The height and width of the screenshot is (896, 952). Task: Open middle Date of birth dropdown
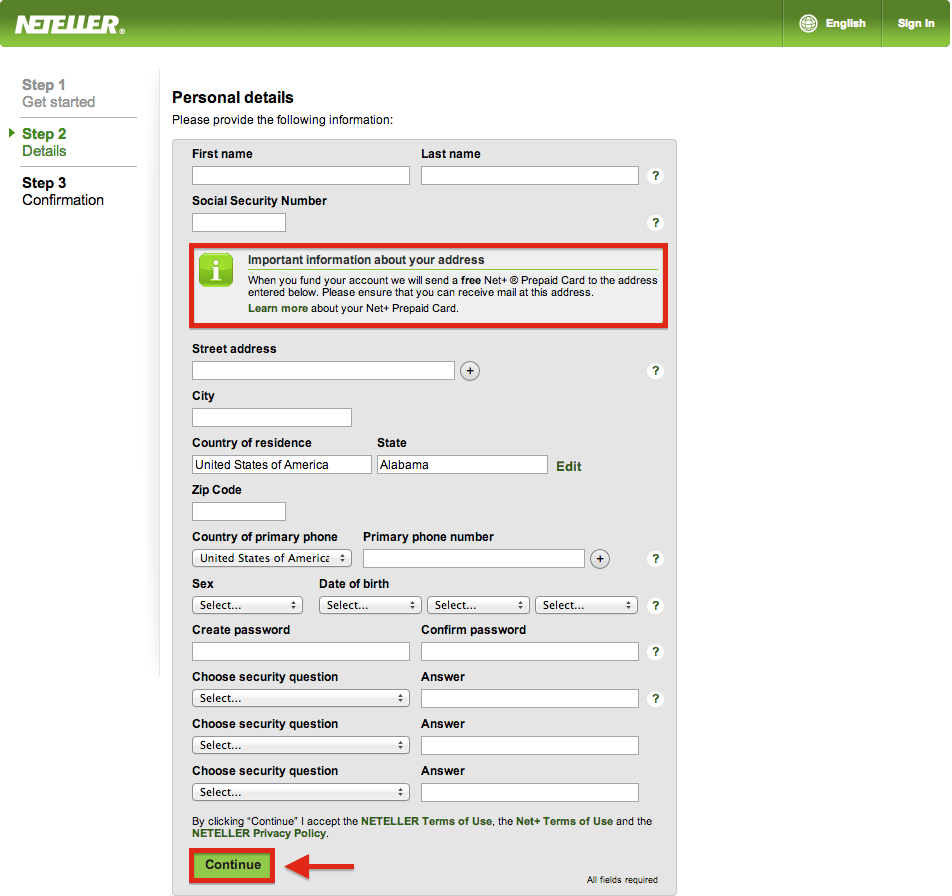coord(478,605)
